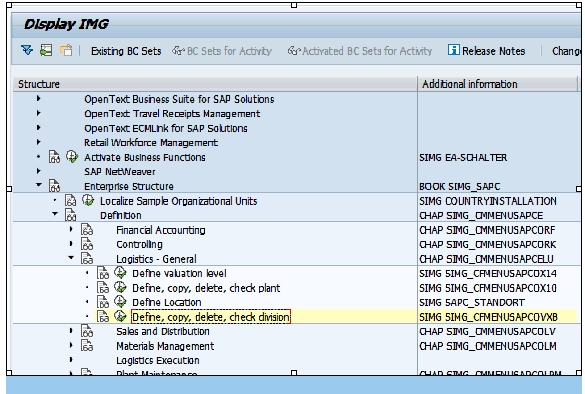Click the Structure column header
The width and height of the screenshot is (585, 394).
click(x=215, y=84)
